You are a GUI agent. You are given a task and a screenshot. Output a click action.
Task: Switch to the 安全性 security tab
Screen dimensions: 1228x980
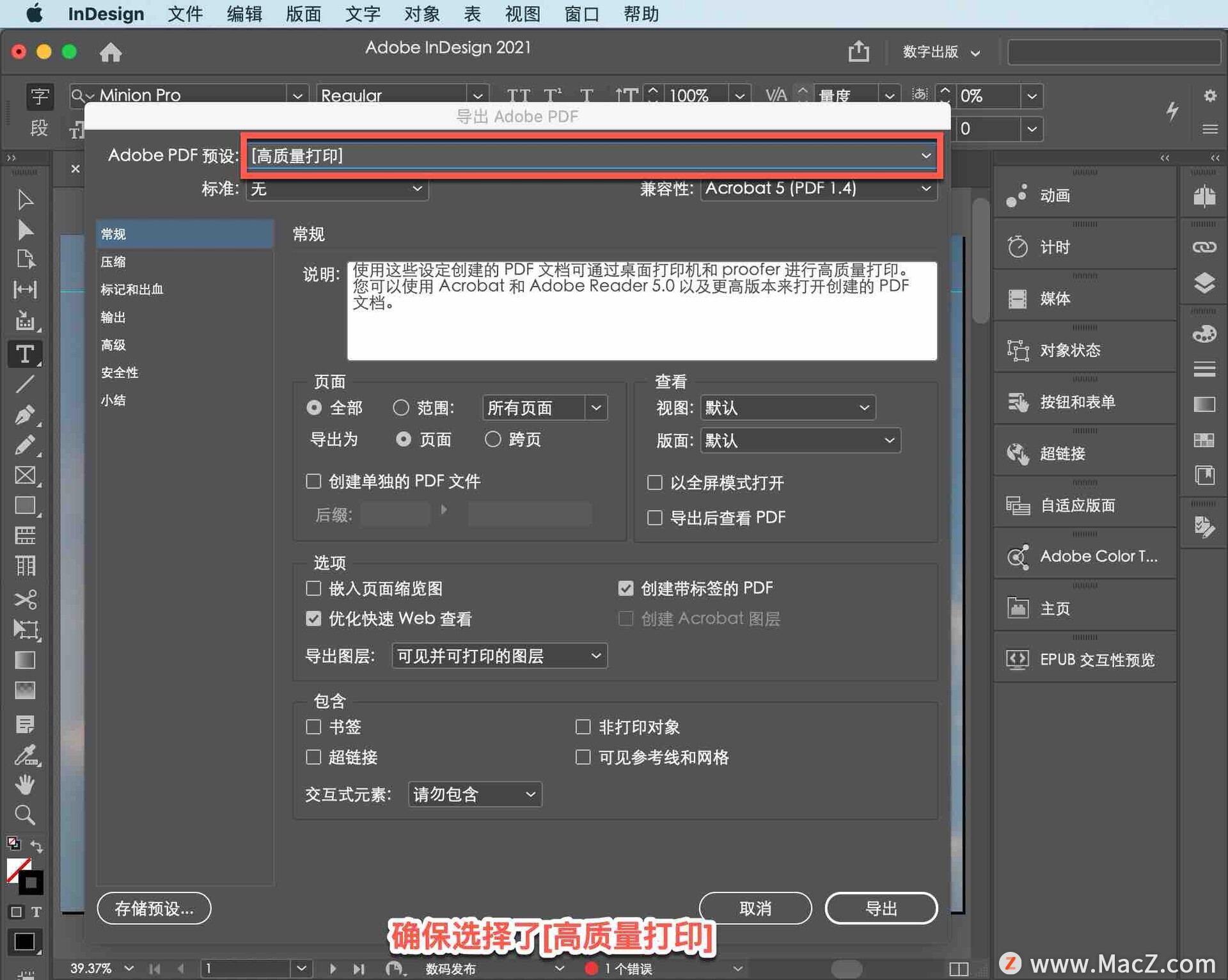click(185, 372)
